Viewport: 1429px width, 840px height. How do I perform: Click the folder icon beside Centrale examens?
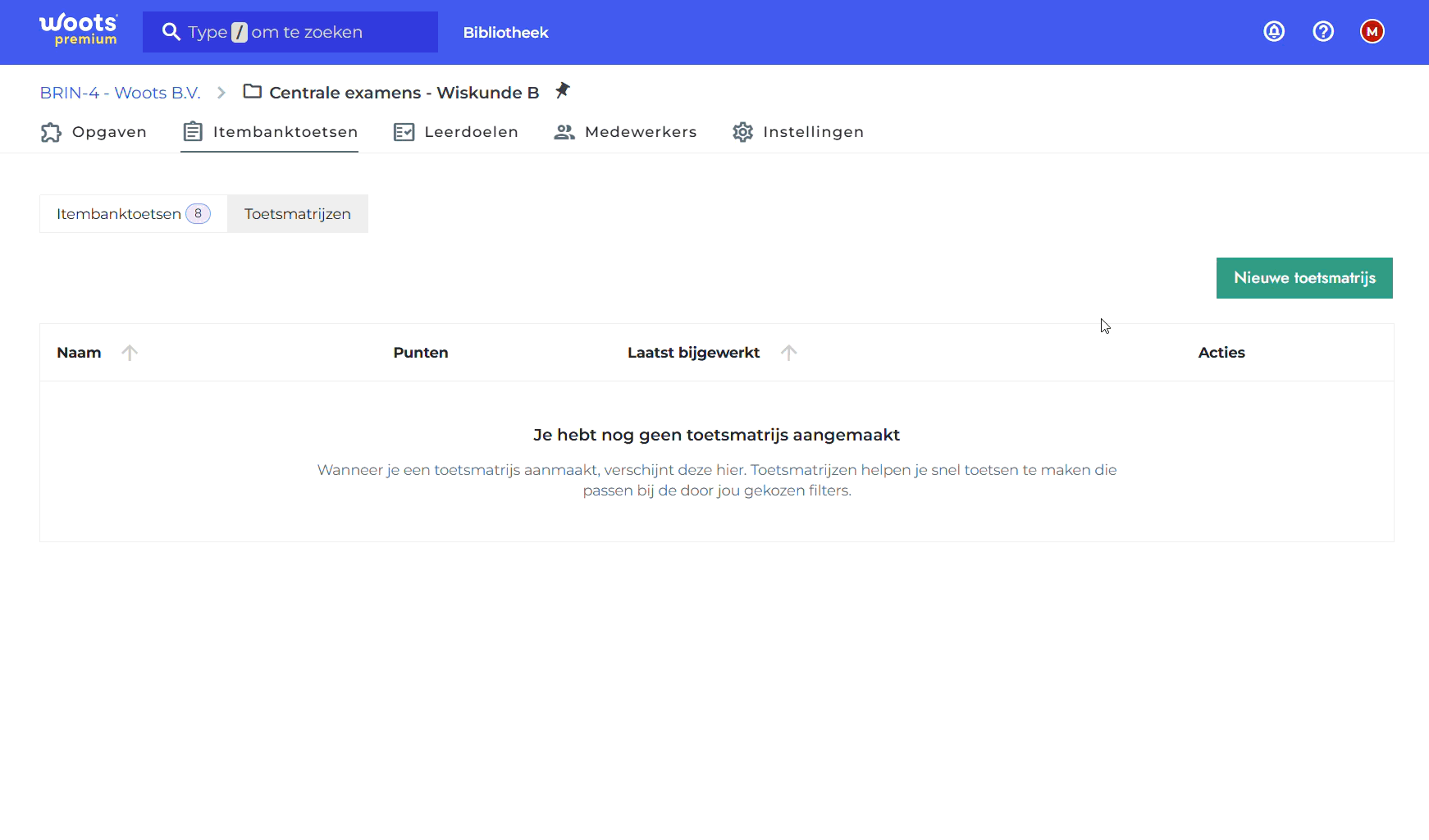click(253, 91)
